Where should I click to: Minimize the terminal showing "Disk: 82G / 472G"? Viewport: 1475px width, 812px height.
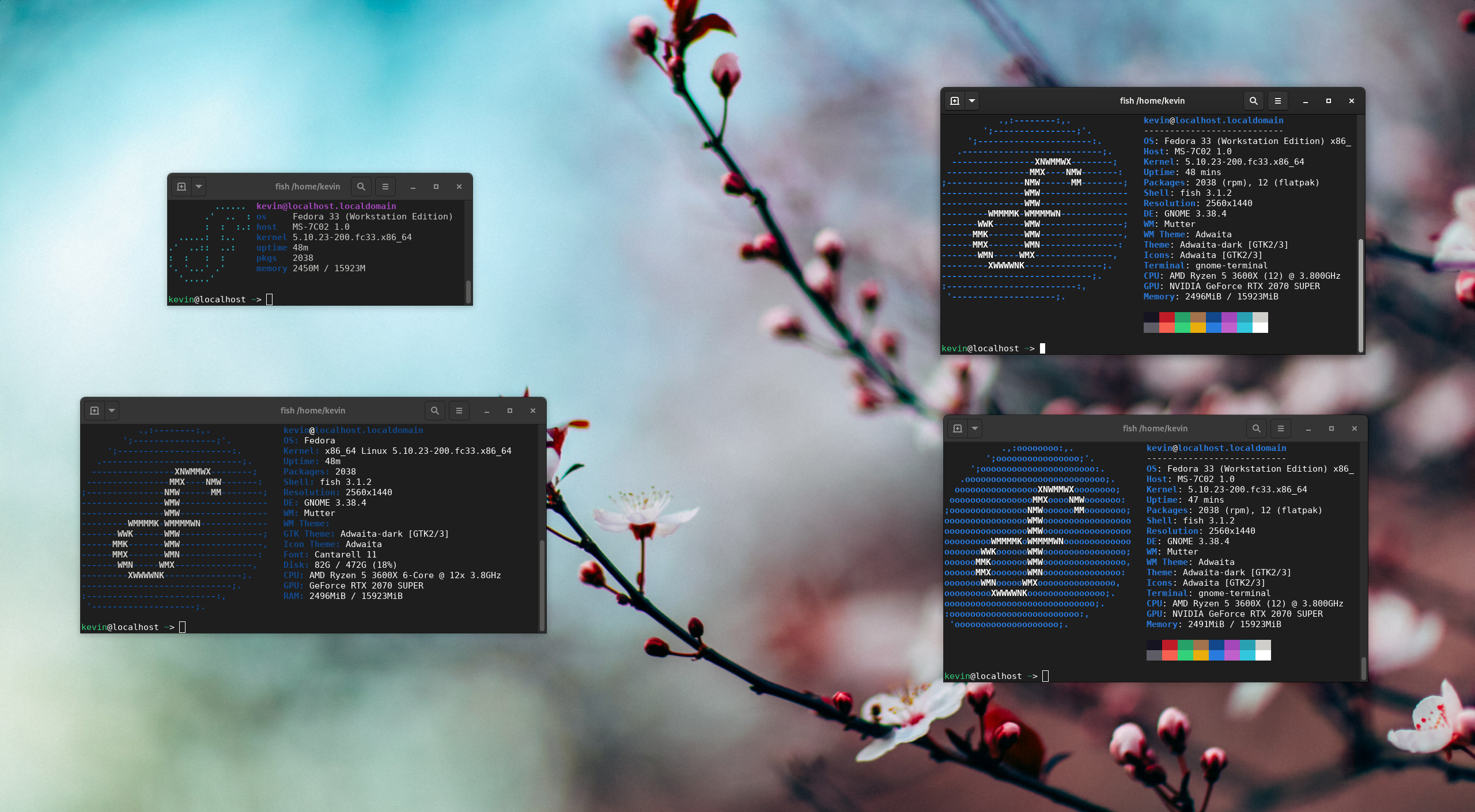coord(487,411)
